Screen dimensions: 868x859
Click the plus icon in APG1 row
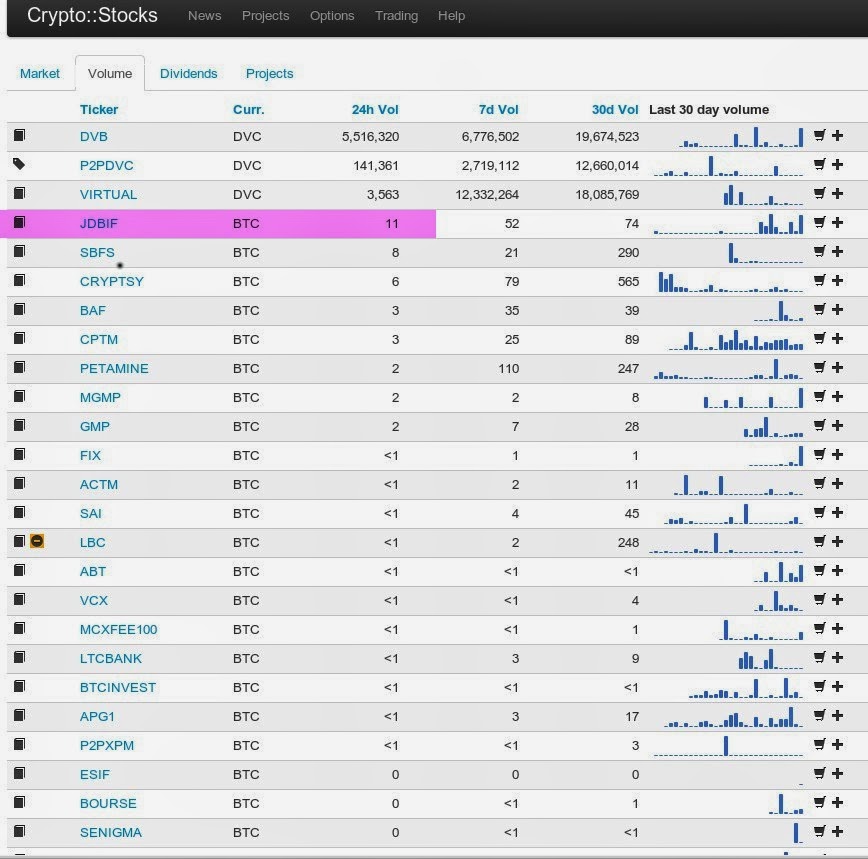coord(838,715)
